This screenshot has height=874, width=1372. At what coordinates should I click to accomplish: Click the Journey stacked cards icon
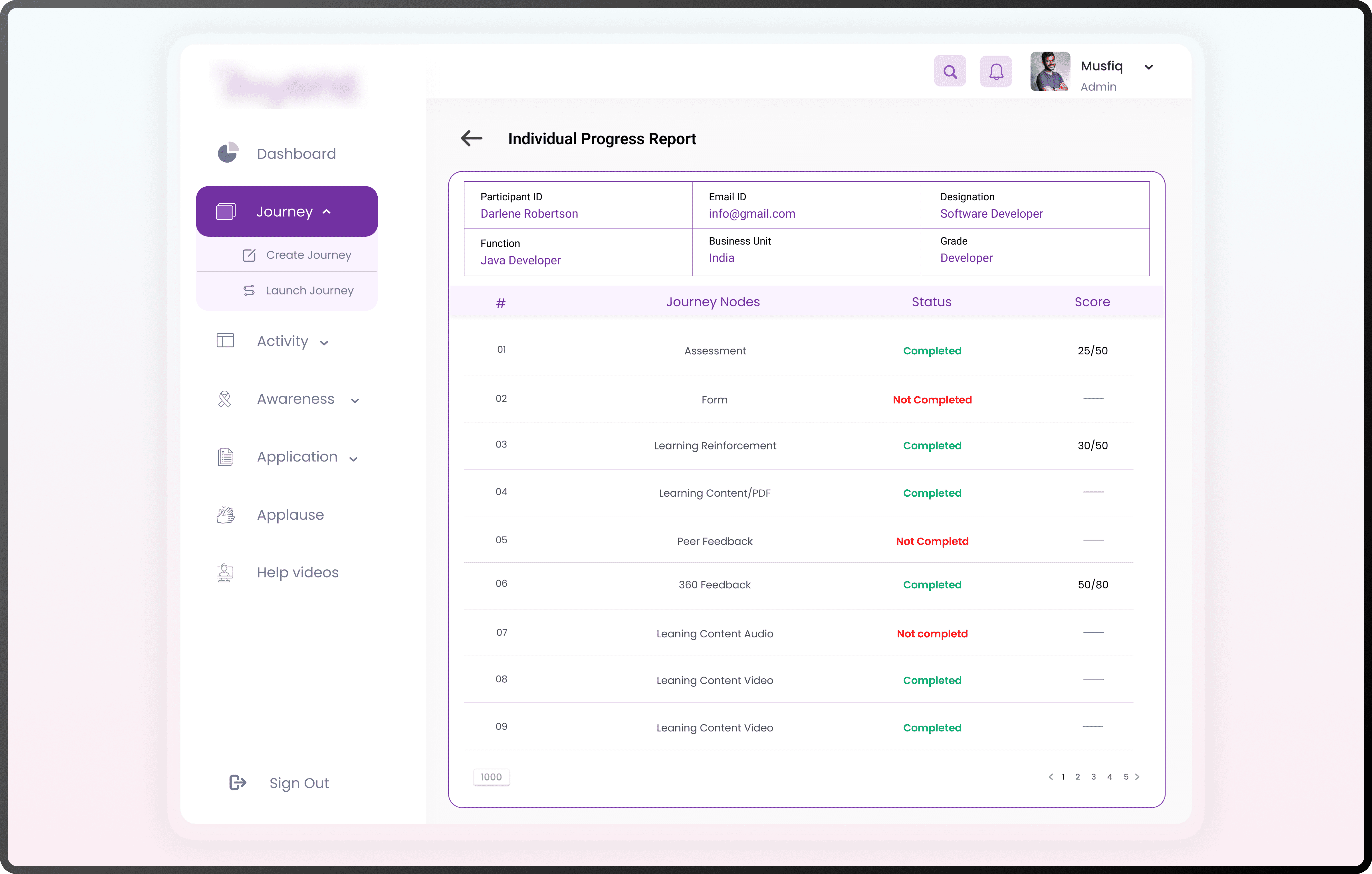tap(226, 211)
